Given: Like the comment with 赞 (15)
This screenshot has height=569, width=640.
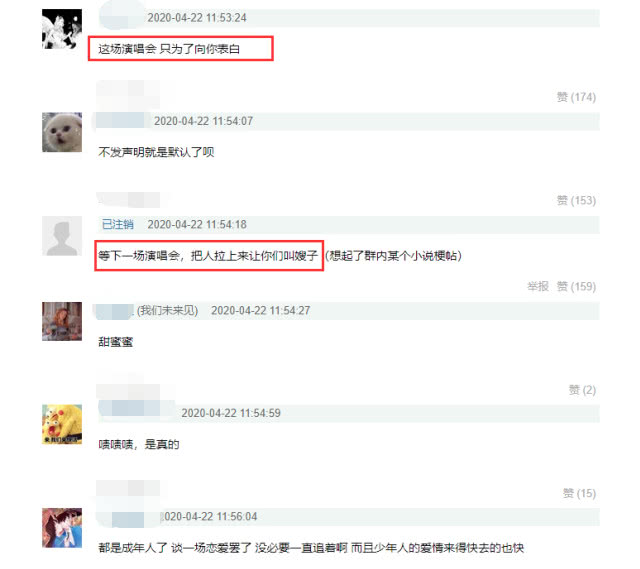Looking at the screenshot, I should tap(580, 493).
